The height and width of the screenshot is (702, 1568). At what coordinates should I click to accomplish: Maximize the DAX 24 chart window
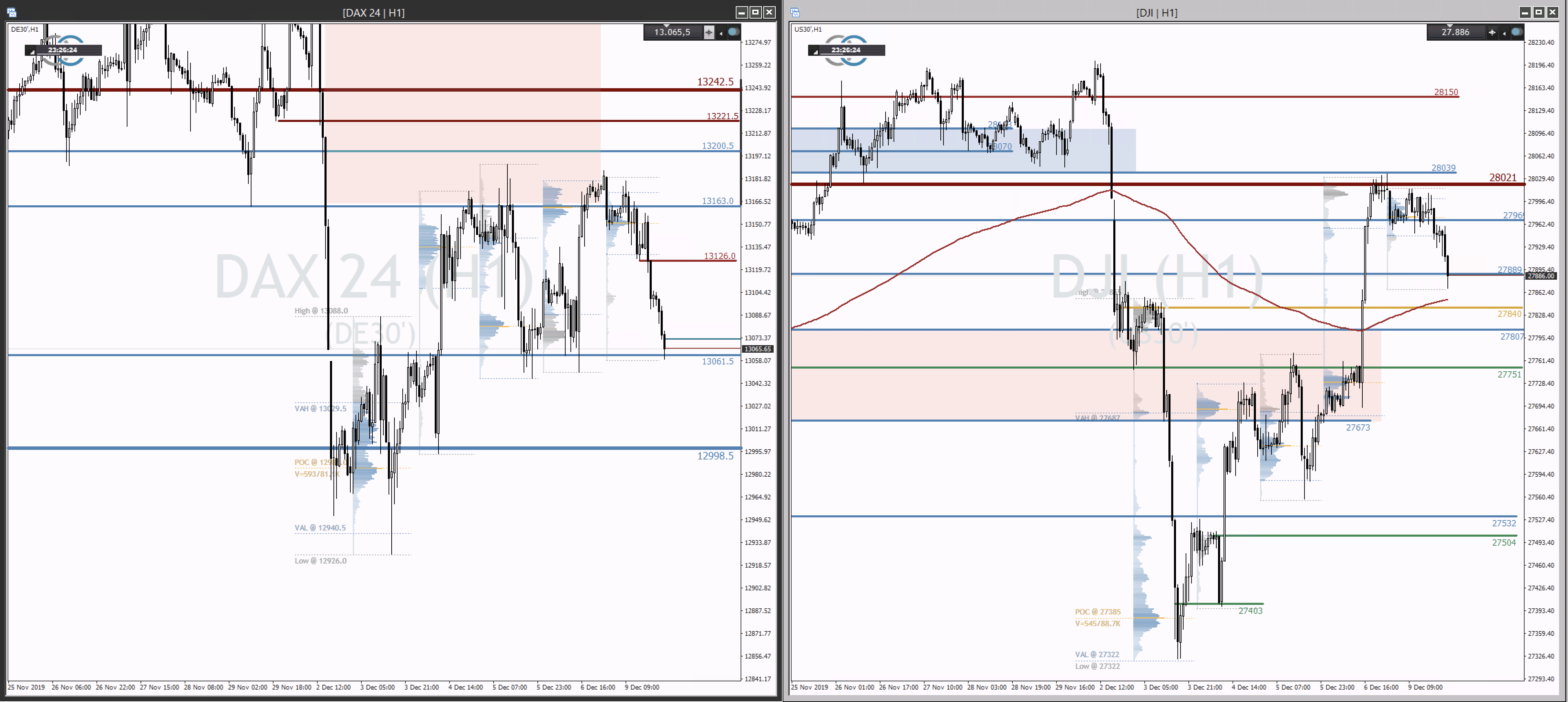tap(755, 12)
